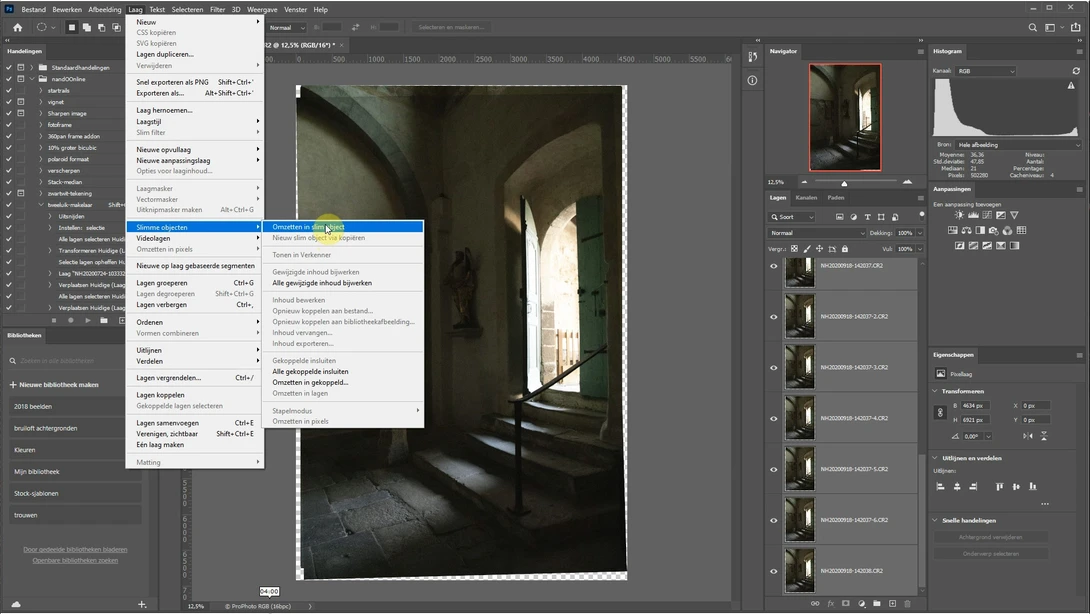Click the histogram refresh icon
The width and height of the screenshot is (1090, 614).
point(1076,71)
